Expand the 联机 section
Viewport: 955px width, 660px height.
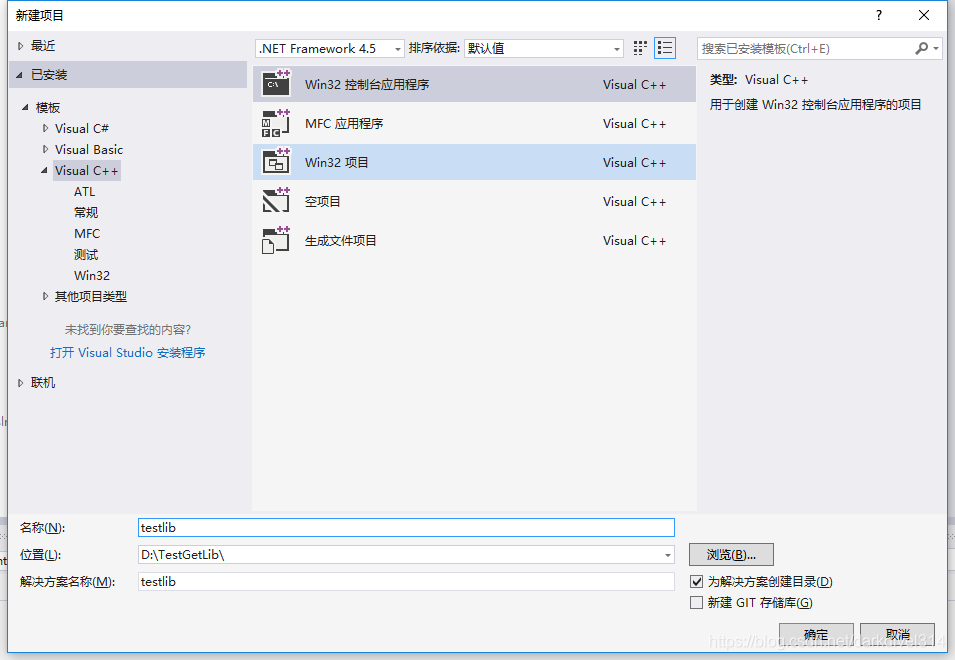[20, 382]
